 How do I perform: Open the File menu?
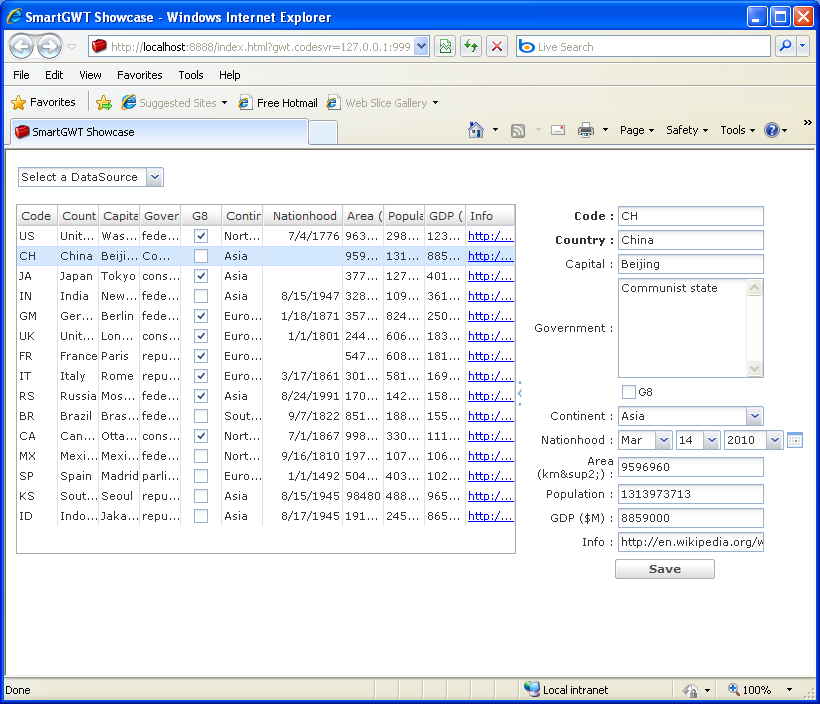[x=21, y=75]
